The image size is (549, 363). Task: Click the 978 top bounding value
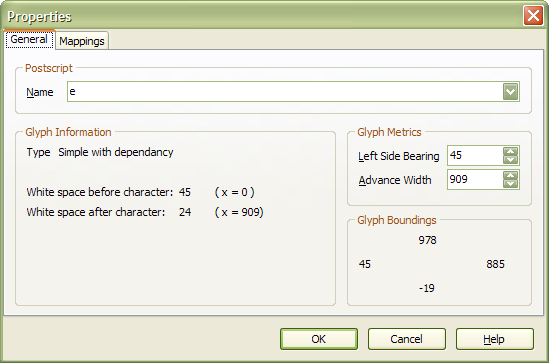(x=428, y=240)
